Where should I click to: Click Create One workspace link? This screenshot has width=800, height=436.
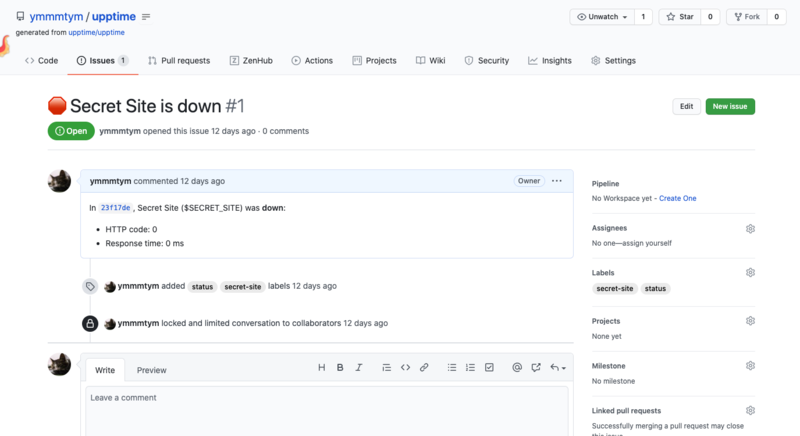click(678, 198)
